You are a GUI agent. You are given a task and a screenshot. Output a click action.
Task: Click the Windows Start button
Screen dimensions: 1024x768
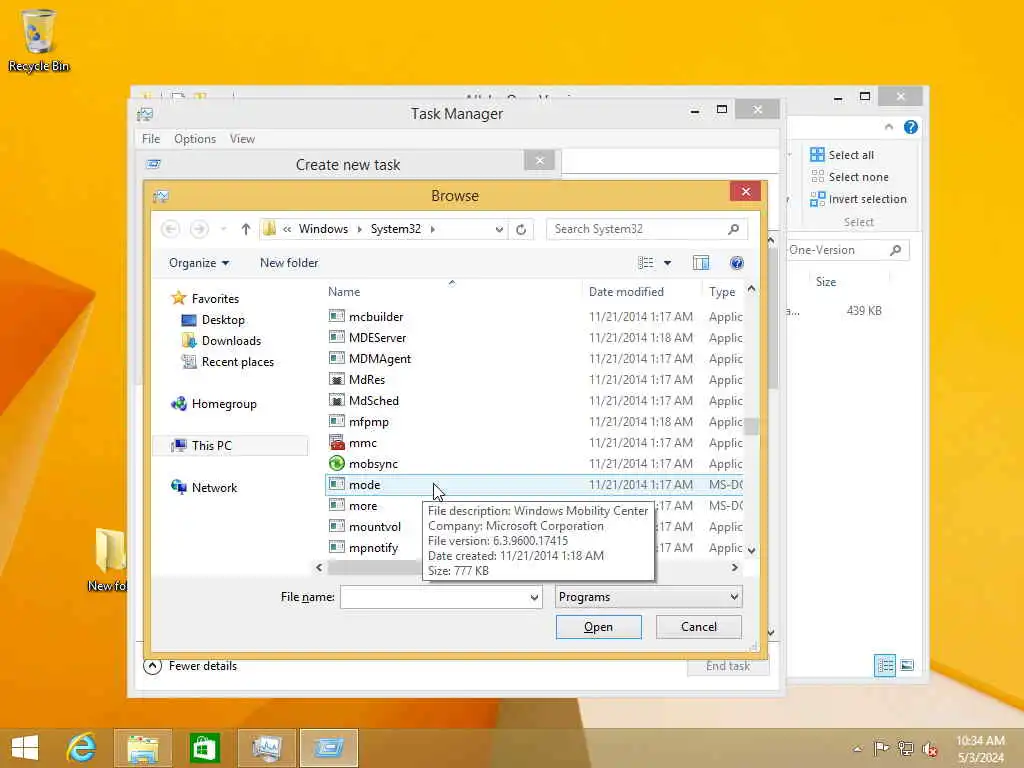pos(25,748)
